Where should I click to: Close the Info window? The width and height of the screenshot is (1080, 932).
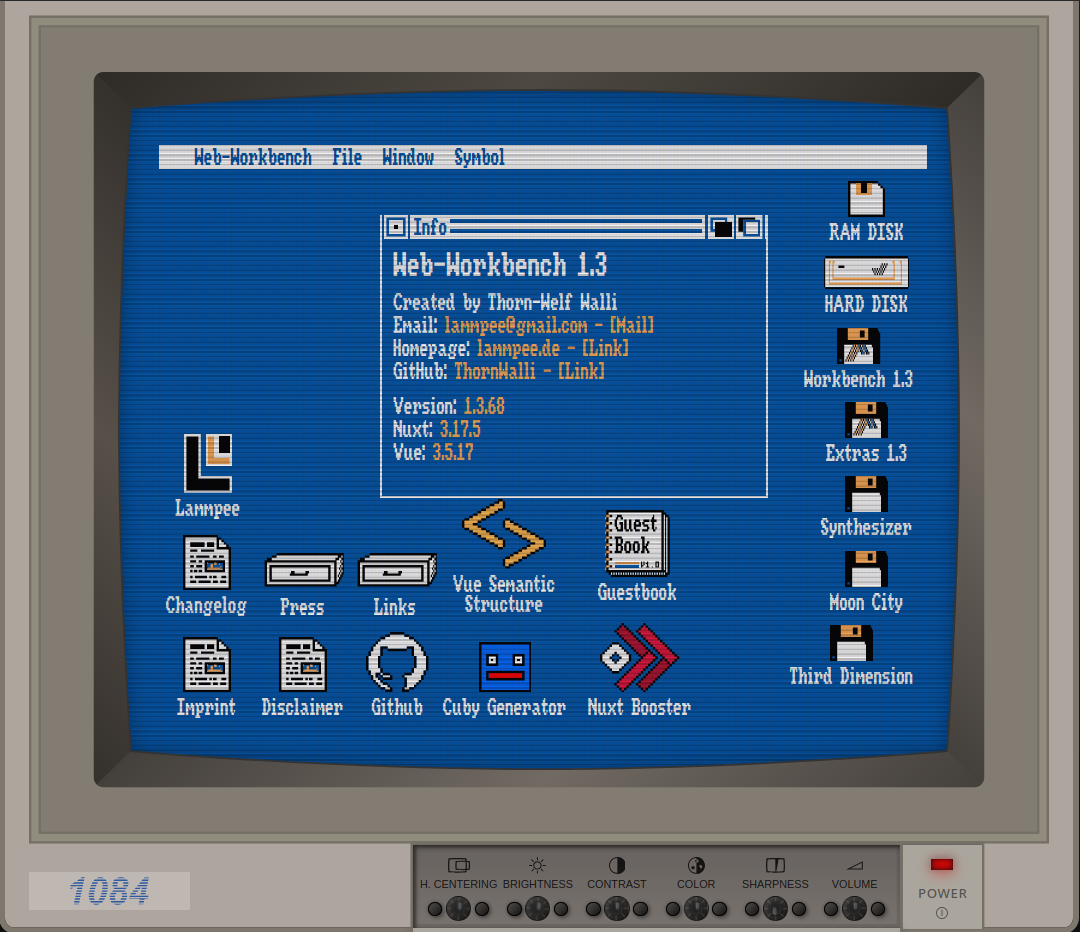click(395, 227)
